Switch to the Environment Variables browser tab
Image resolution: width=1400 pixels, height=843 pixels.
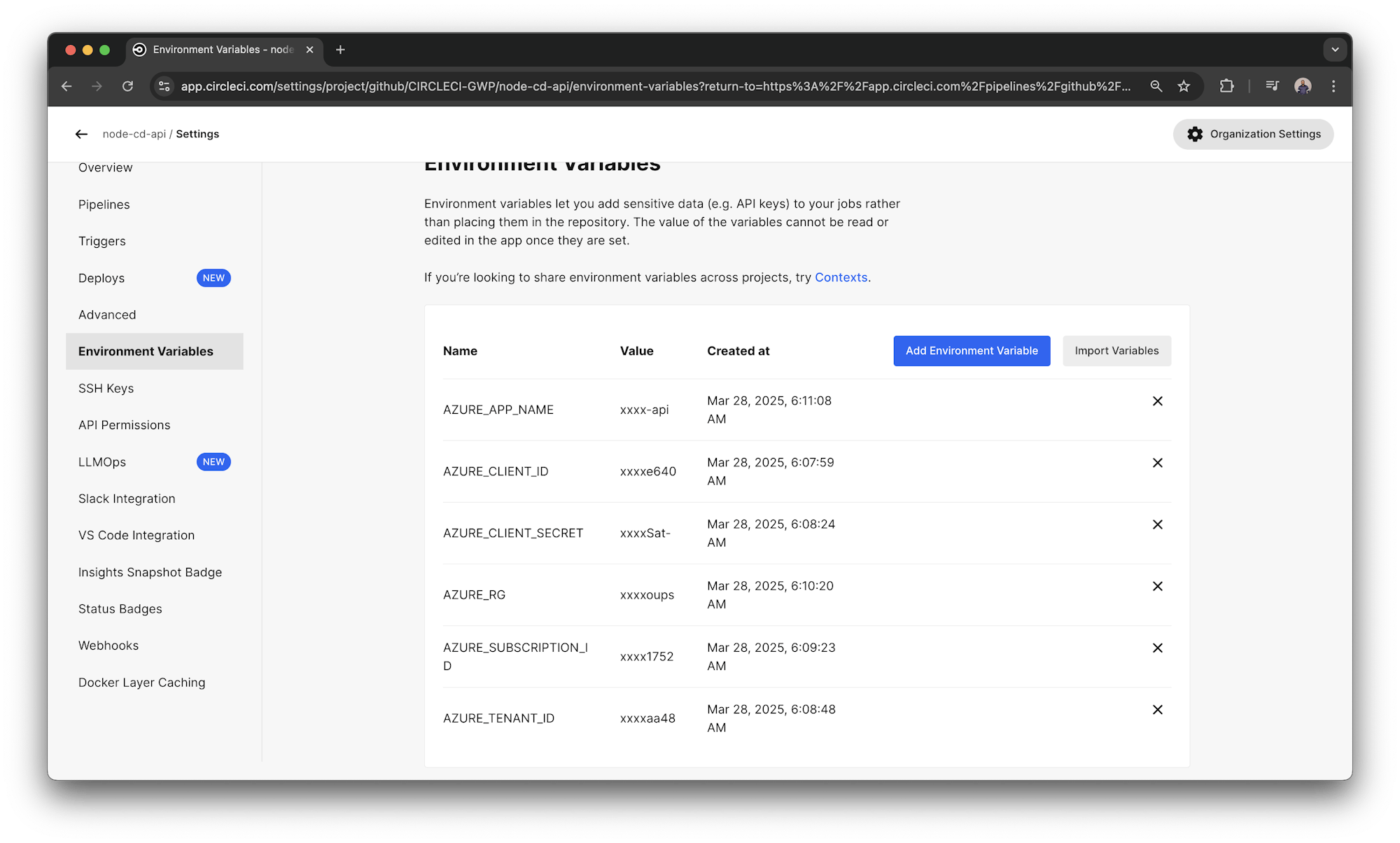click(217, 49)
